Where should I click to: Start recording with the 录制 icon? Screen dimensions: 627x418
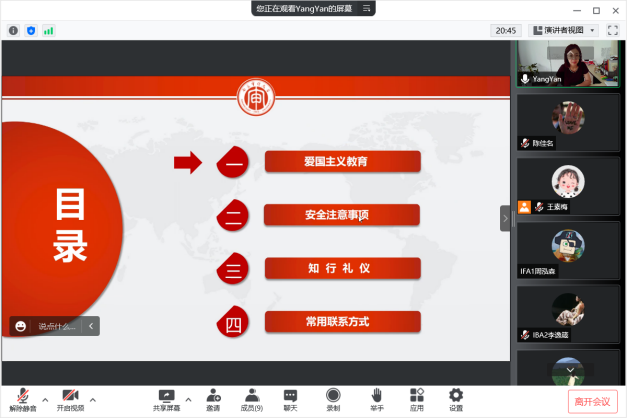(x=333, y=397)
